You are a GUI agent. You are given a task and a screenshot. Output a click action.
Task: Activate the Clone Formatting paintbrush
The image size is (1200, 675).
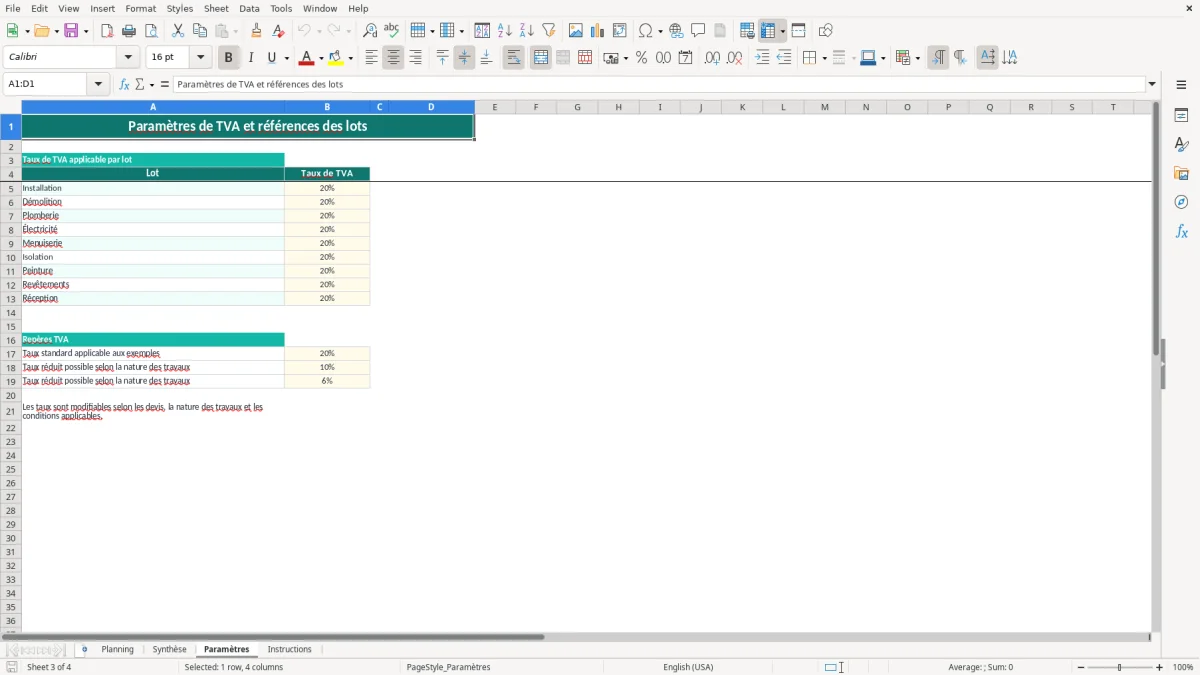(x=257, y=31)
